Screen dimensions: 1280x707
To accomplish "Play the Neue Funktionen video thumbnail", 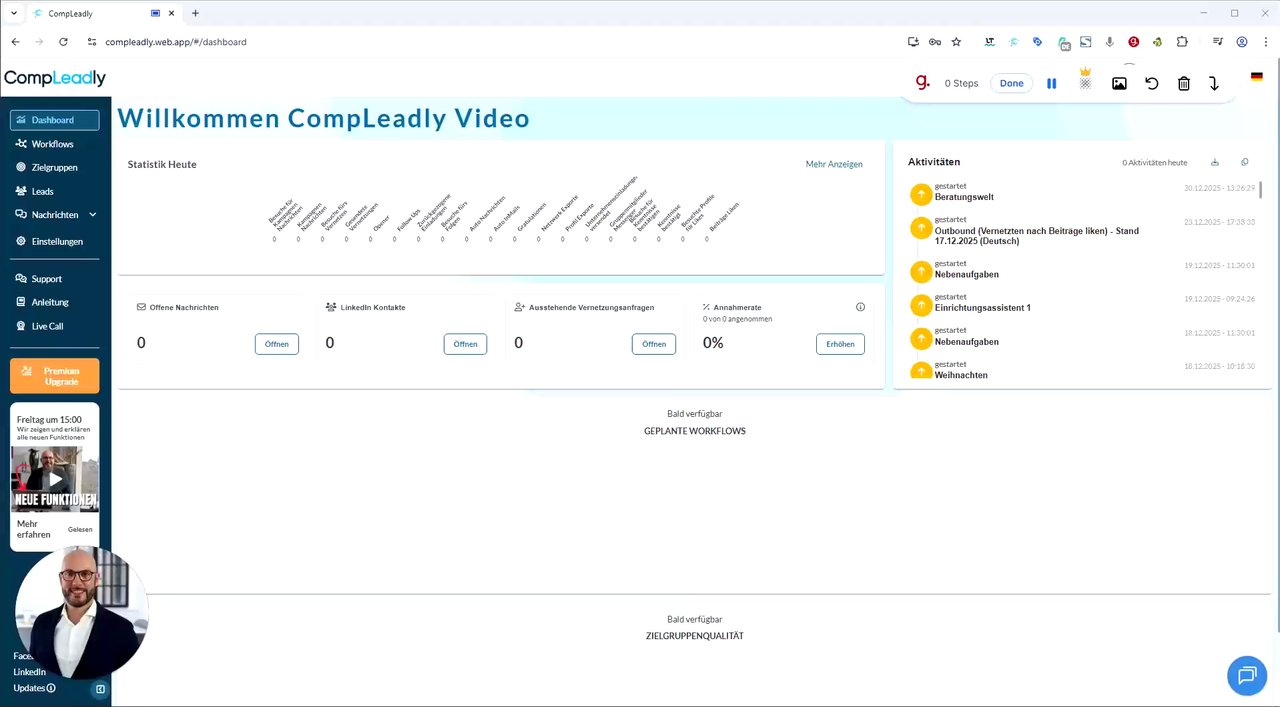I will pyautogui.click(x=55, y=479).
